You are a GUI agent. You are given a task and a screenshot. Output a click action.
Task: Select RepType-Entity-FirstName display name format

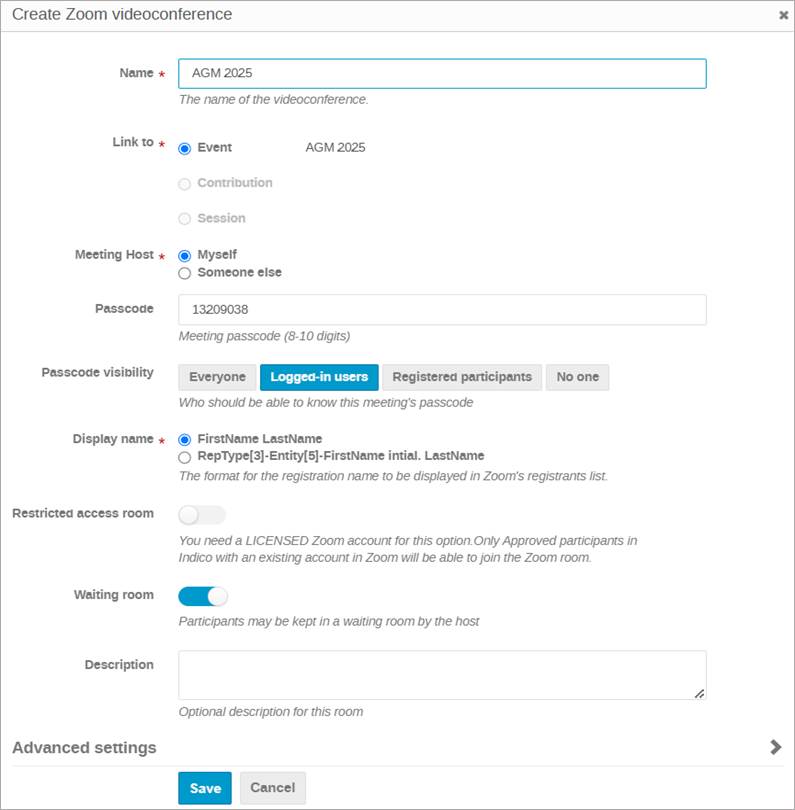tap(184, 457)
